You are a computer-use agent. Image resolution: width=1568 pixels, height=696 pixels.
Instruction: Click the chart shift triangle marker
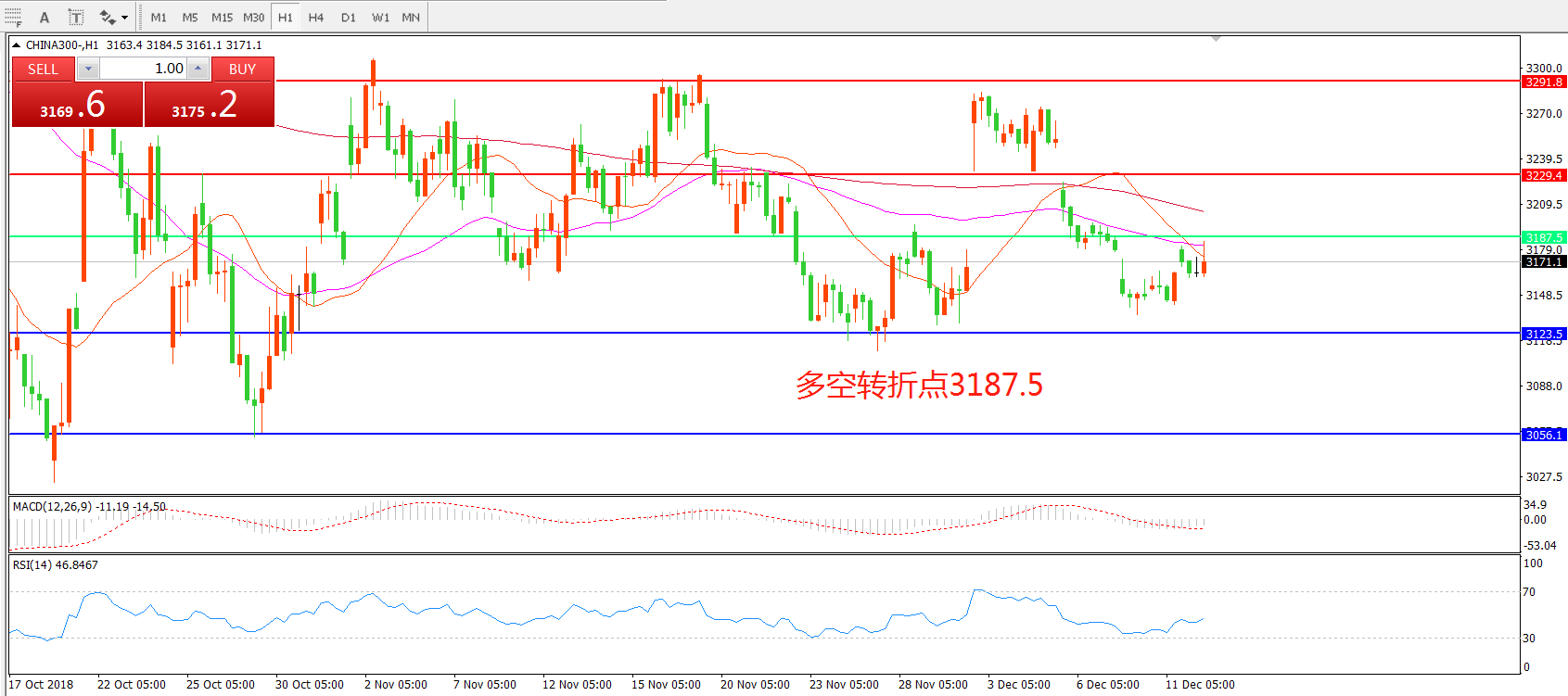(1216, 39)
